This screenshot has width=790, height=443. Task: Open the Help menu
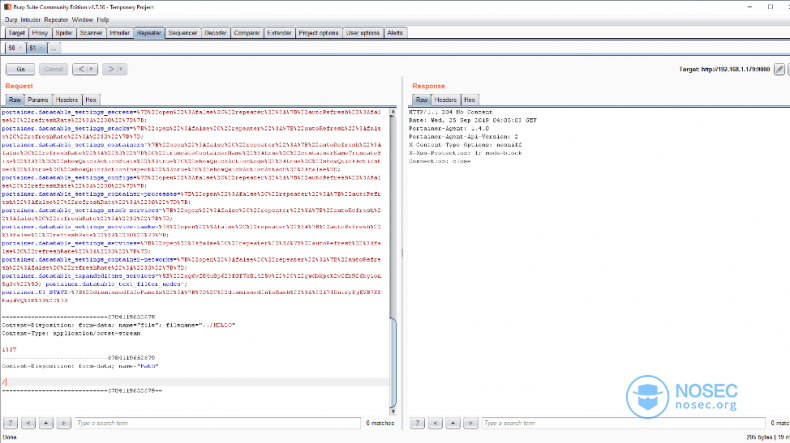click(x=103, y=20)
